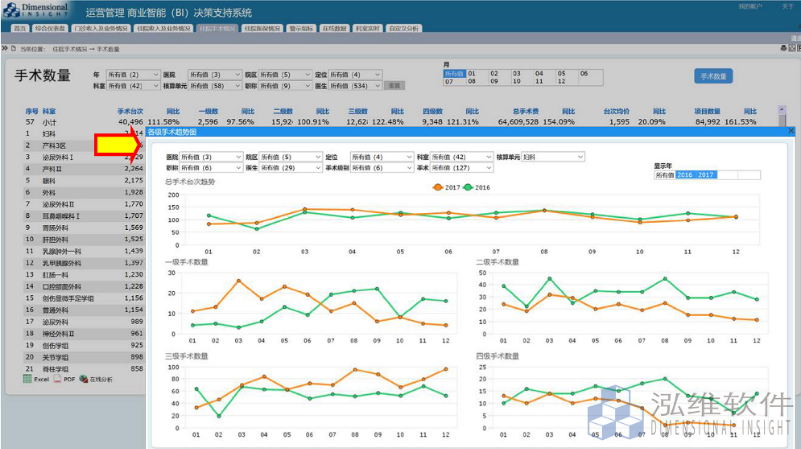The width and height of the screenshot is (801, 449).
Task: Click the printer icon at top right
Action: 784,48
